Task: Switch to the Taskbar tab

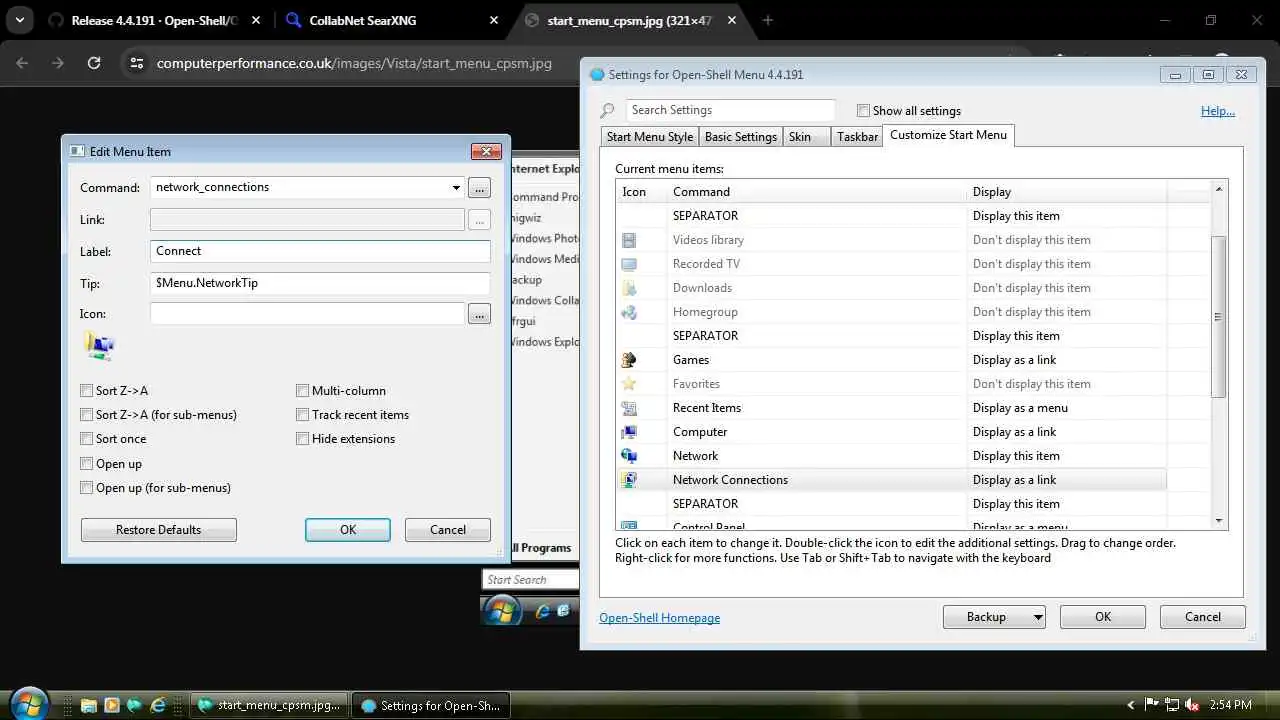Action: click(858, 137)
